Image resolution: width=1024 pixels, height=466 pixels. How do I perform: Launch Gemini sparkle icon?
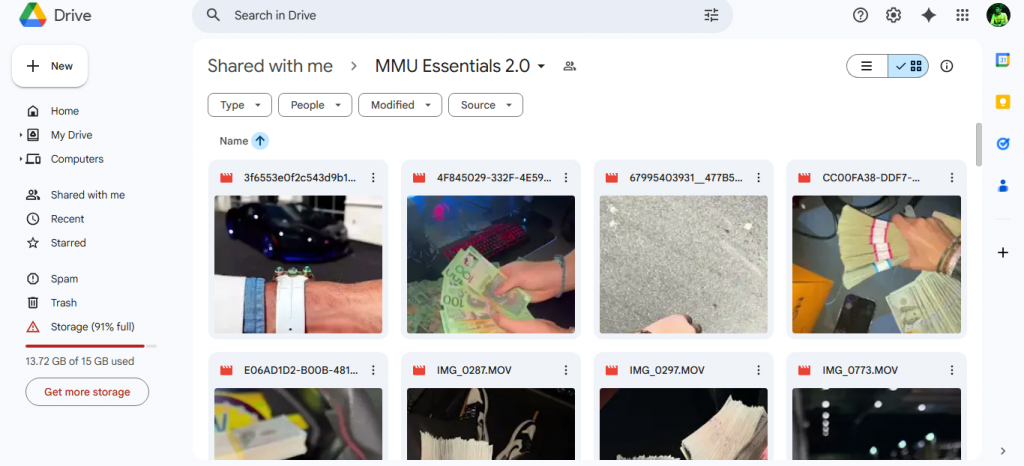(928, 15)
